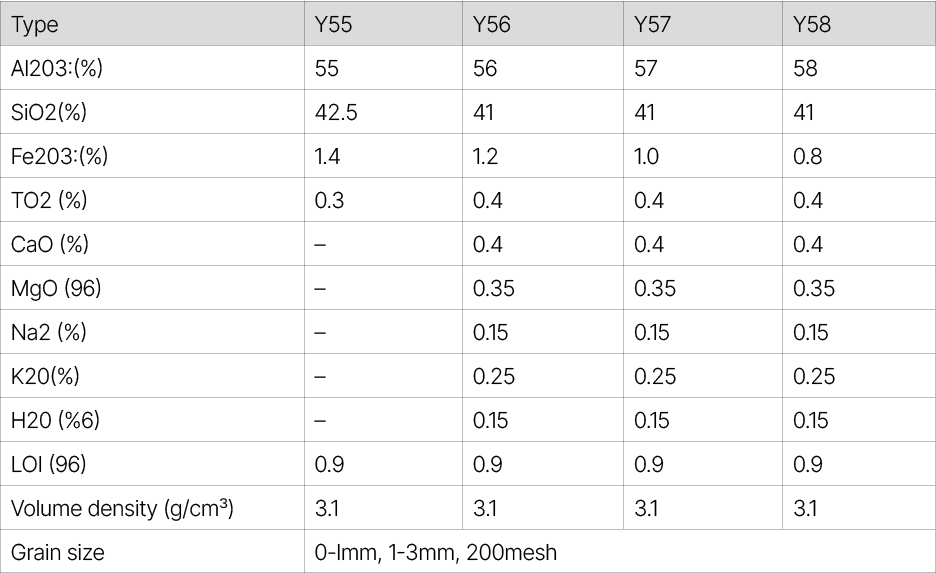Select the Y56 column header
This screenshot has width=936, height=573.
click(491, 25)
